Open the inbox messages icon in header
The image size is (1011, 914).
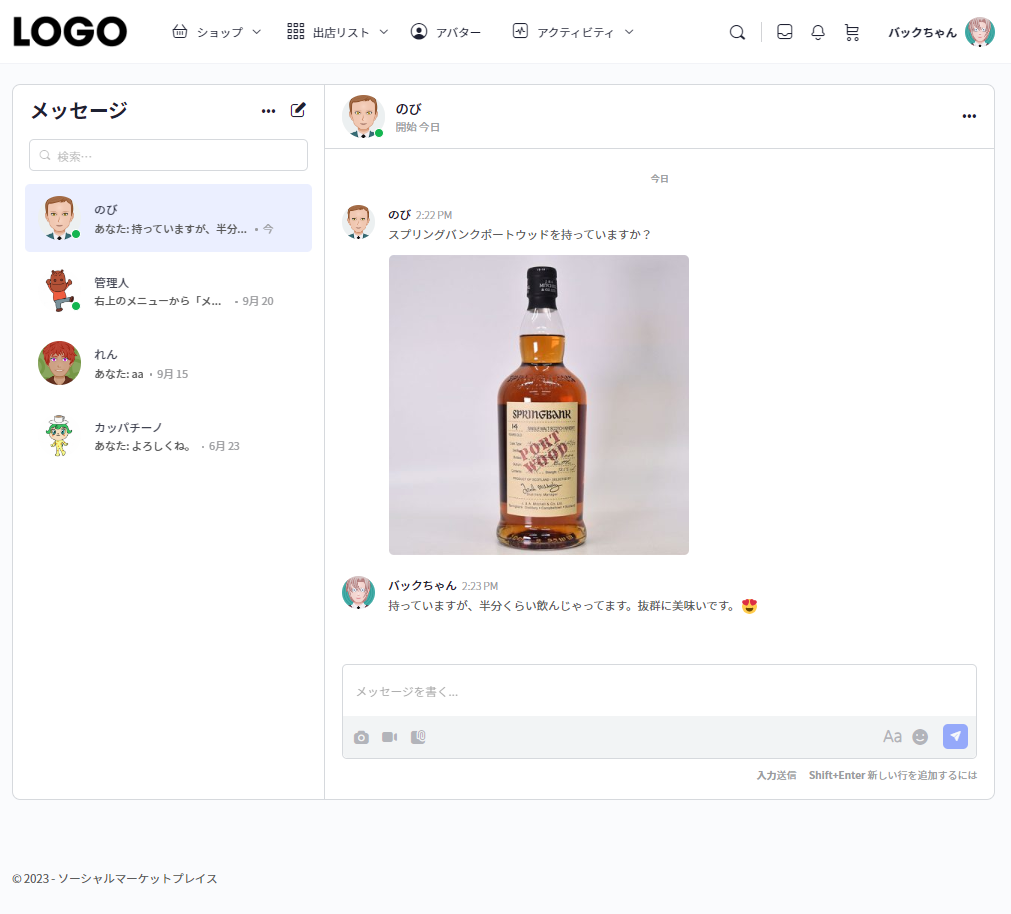pos(785,32)
